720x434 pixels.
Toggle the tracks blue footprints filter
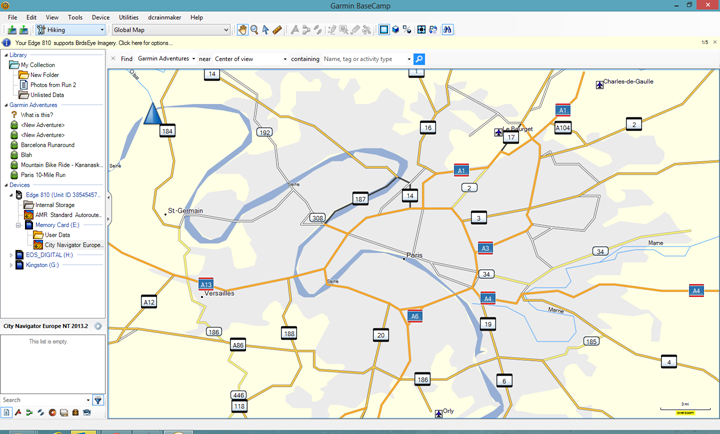(41, 412)
